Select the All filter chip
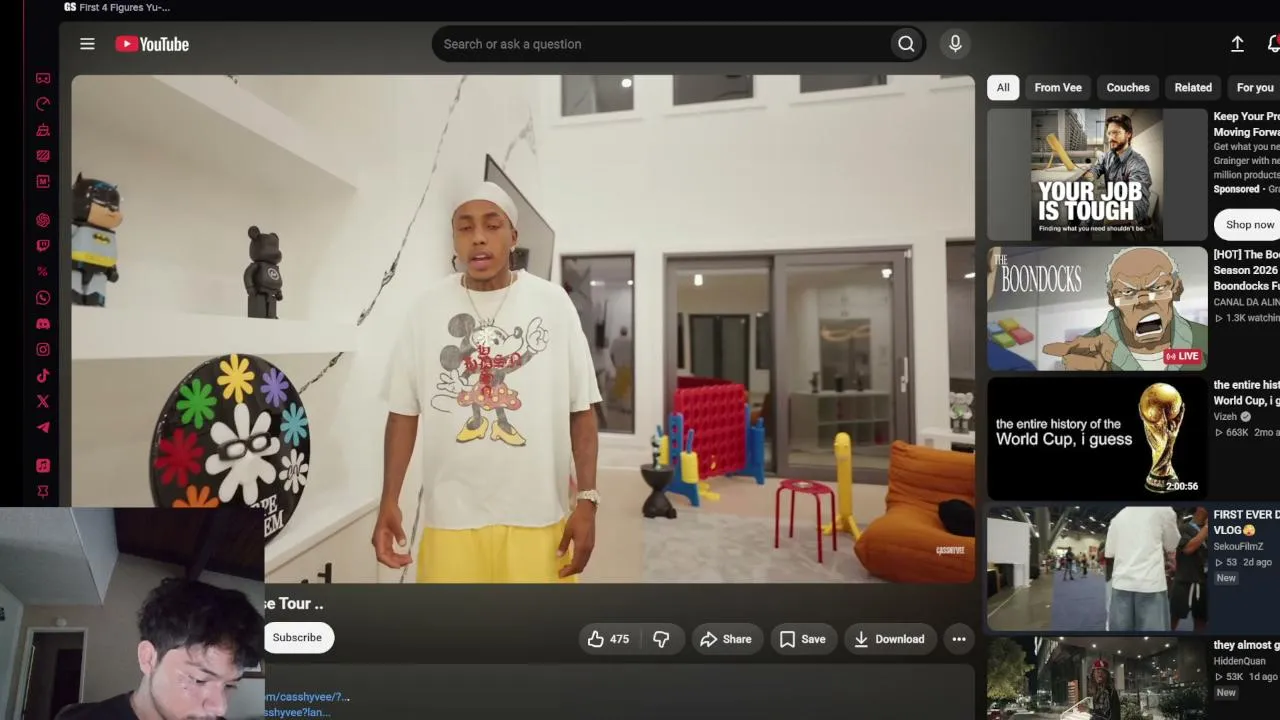 1003,88
